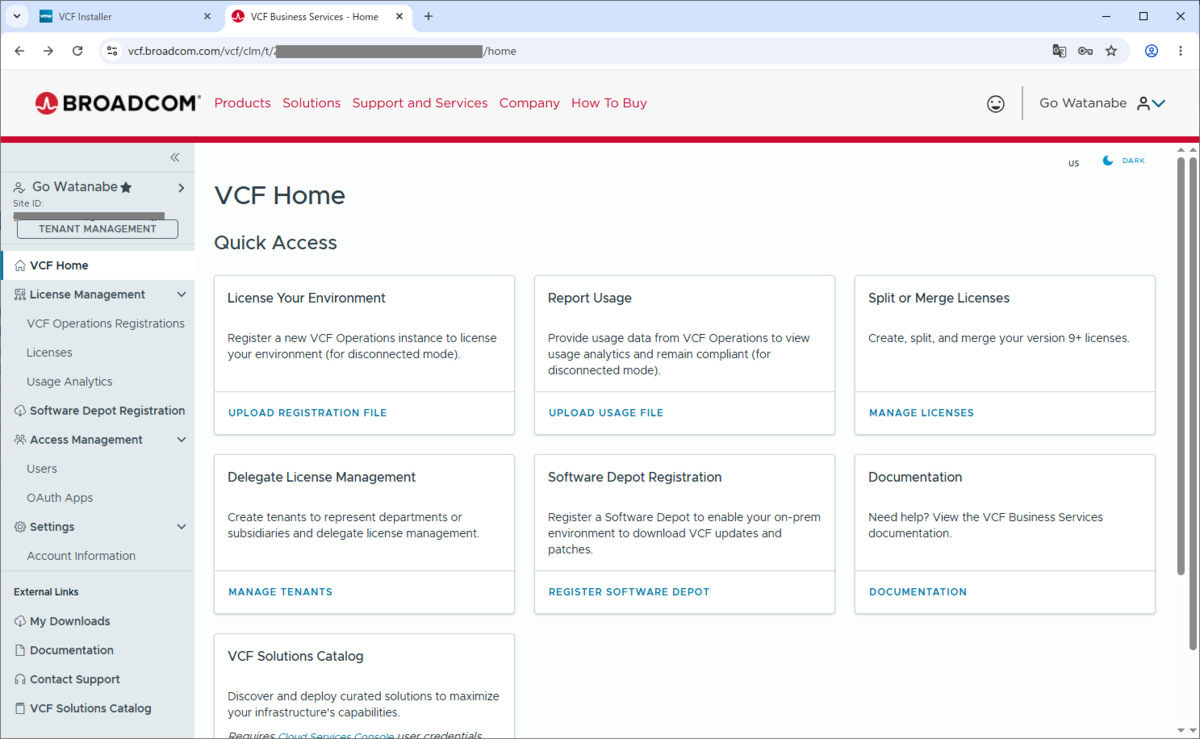The height and width of the screenshot is (739, 1200).
Task: Click the translate page icon
Action: coord(1059,51)
